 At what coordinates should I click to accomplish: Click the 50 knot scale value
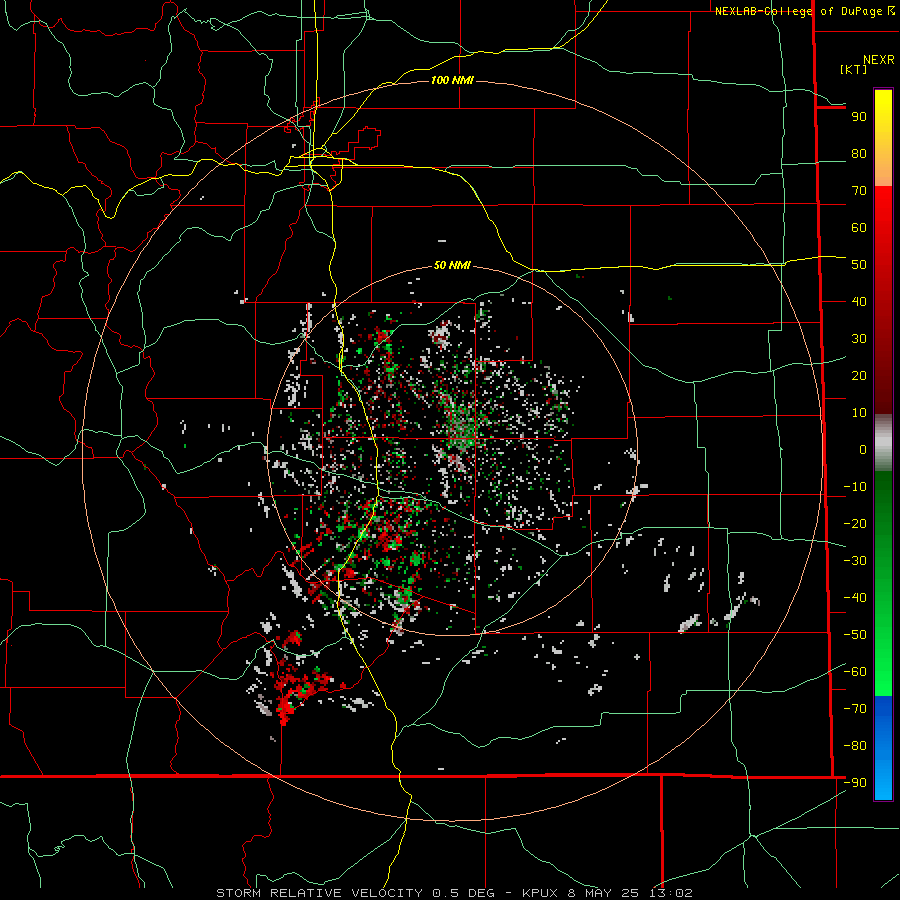coord(859,265)
